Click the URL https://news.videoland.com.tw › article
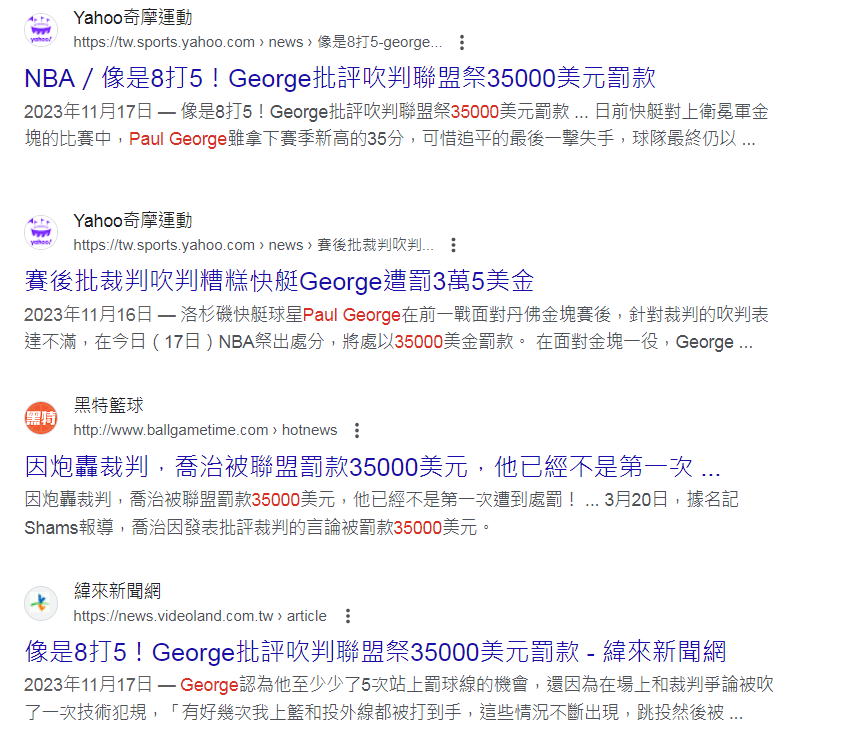 point(200,616)
